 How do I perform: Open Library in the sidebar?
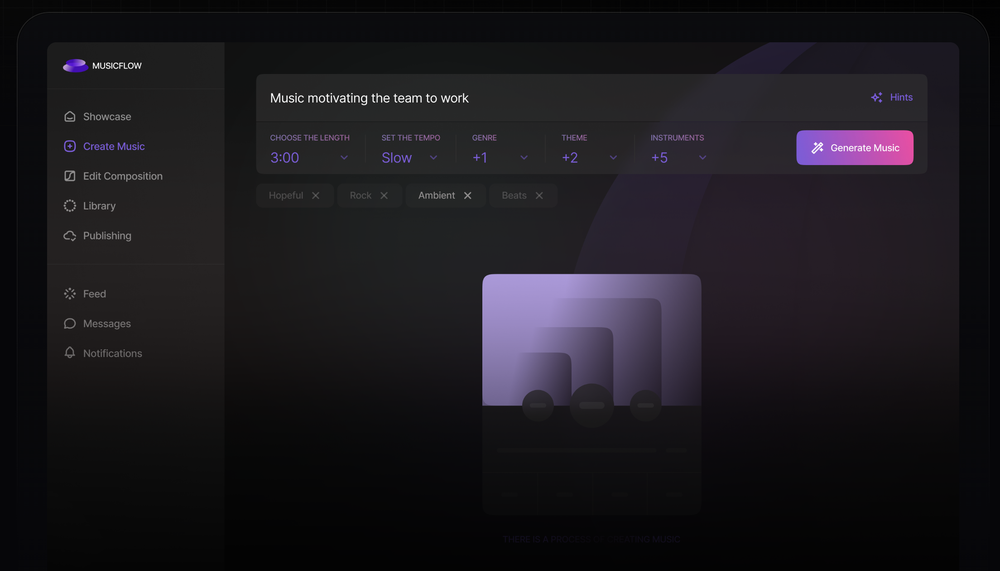[90, 206]
